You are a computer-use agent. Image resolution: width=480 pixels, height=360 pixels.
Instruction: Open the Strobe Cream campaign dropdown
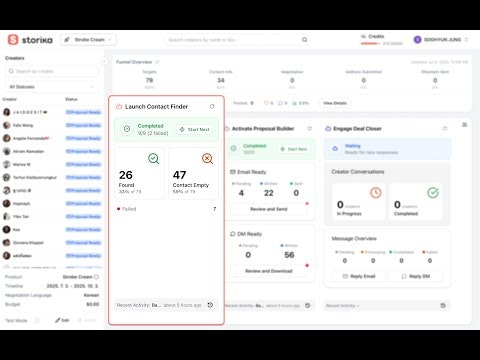point(88,40)
